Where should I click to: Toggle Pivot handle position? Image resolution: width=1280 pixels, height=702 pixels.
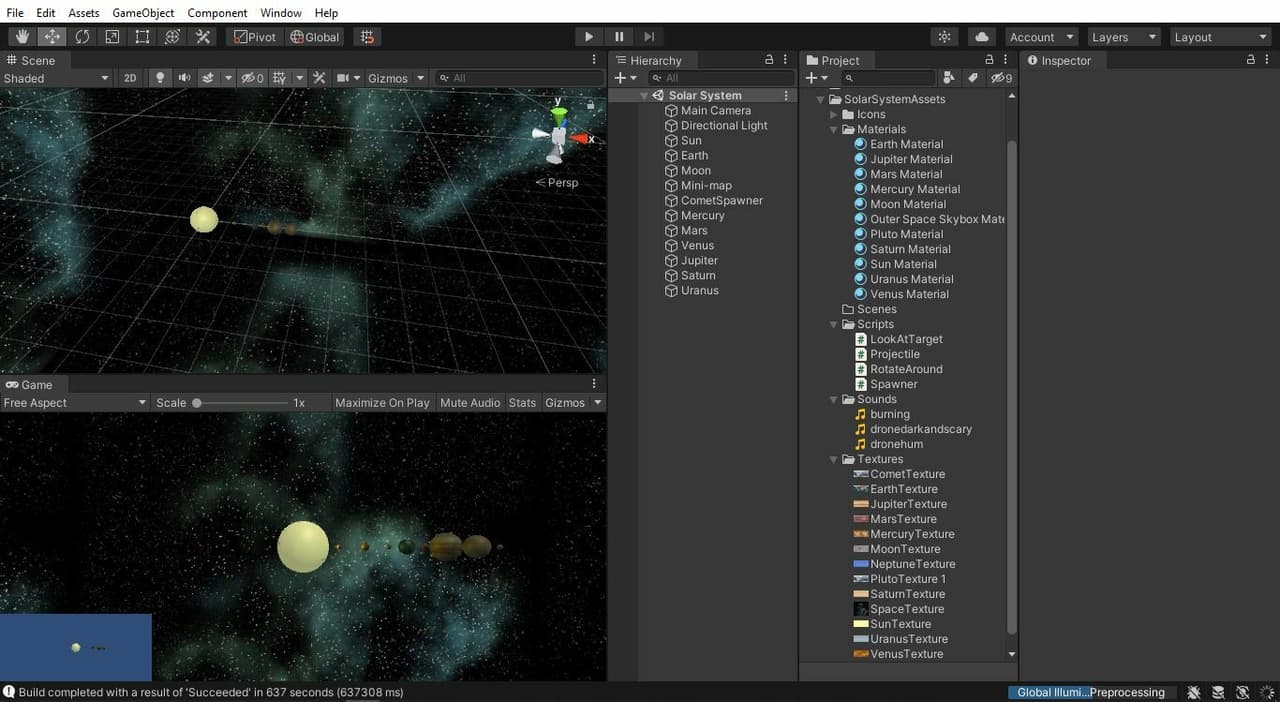click(254, 37)
